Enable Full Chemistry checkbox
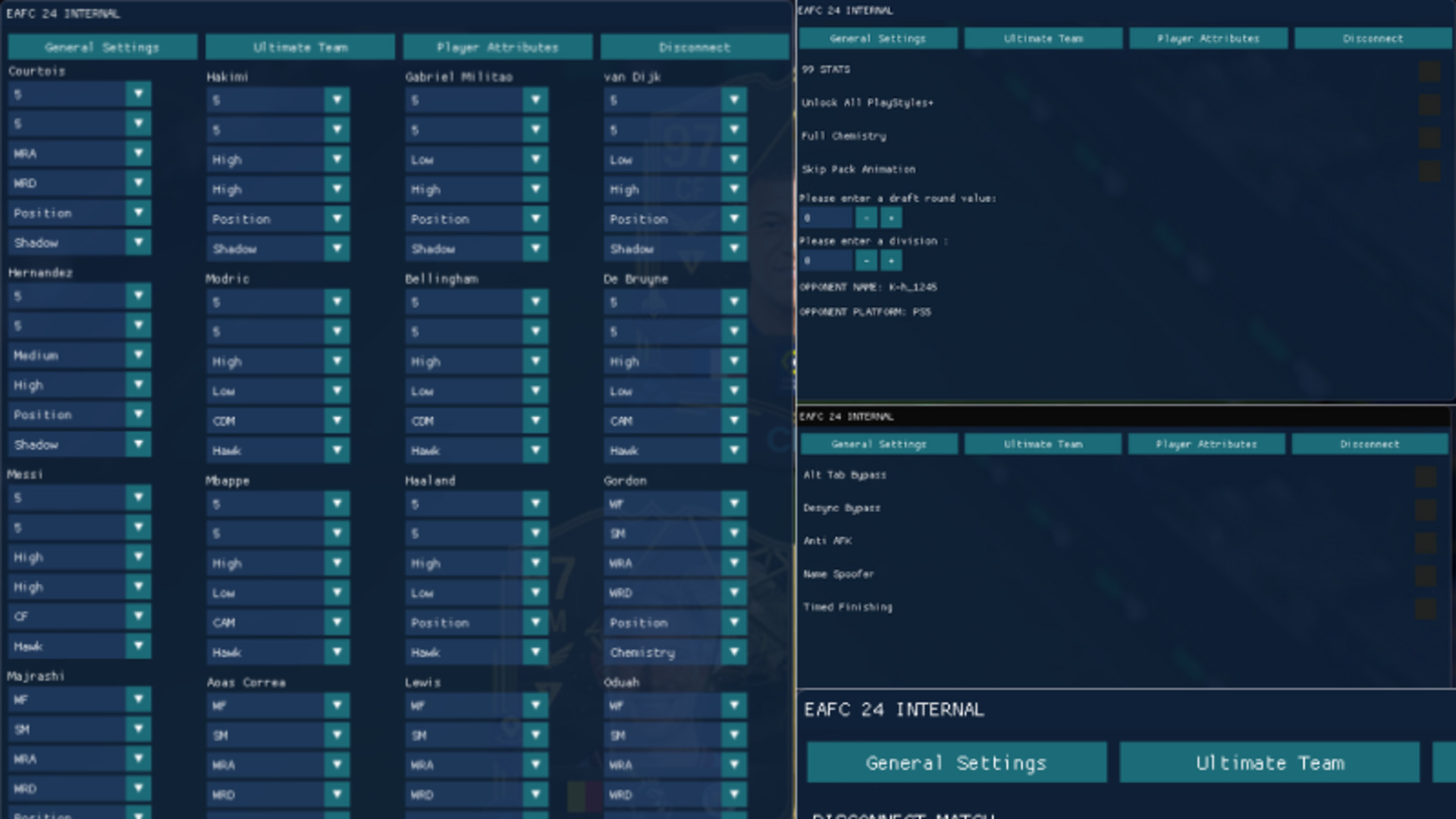Viewport: 1456px width, 819px height. point(1429,137)
